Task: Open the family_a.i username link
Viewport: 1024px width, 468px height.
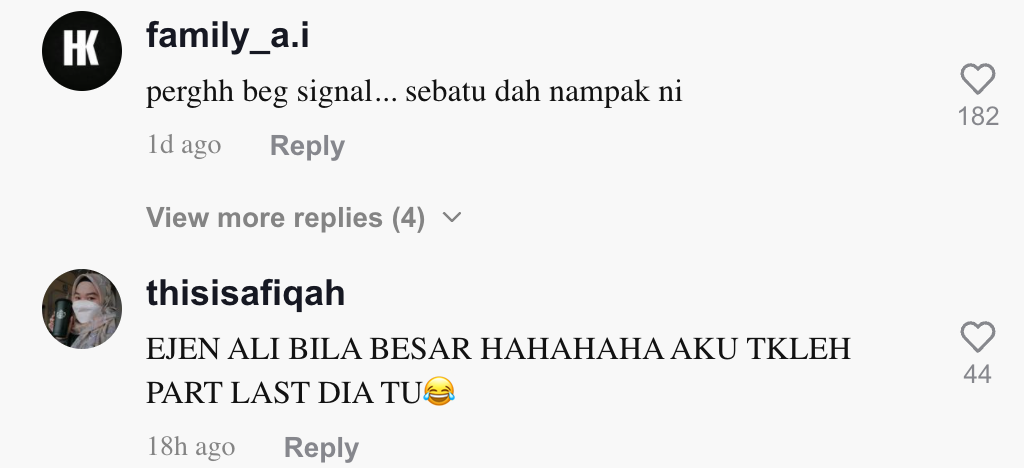Action: pos(227,35)
